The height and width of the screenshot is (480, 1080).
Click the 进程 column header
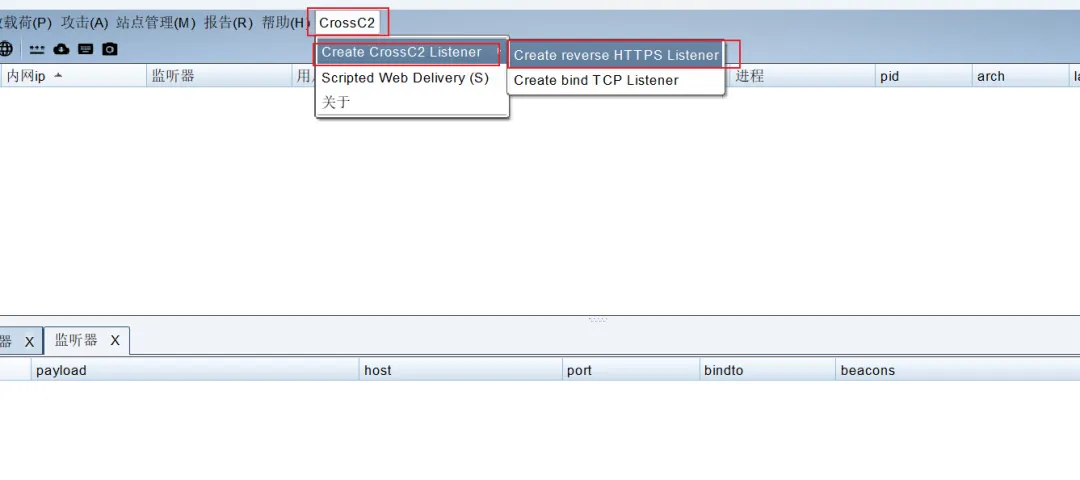pos(802,76)
